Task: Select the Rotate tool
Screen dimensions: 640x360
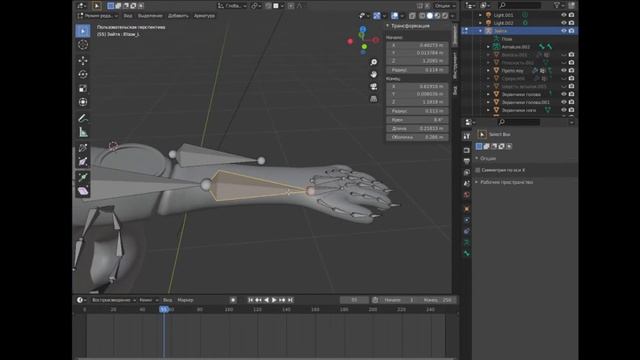Action: coord(83,74)
